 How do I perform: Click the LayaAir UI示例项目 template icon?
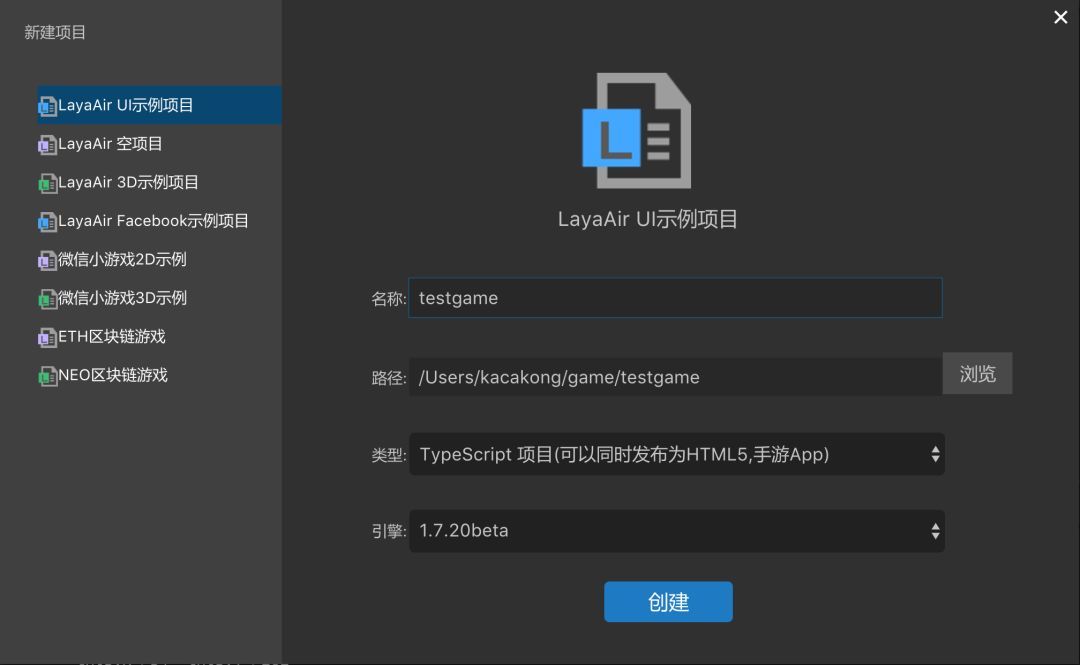coord(47,105)
